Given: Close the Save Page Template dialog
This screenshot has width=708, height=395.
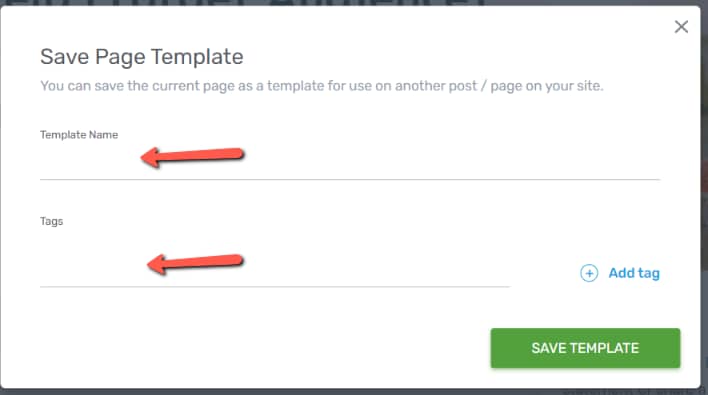Looking at the screenshot, I should 681,27.
